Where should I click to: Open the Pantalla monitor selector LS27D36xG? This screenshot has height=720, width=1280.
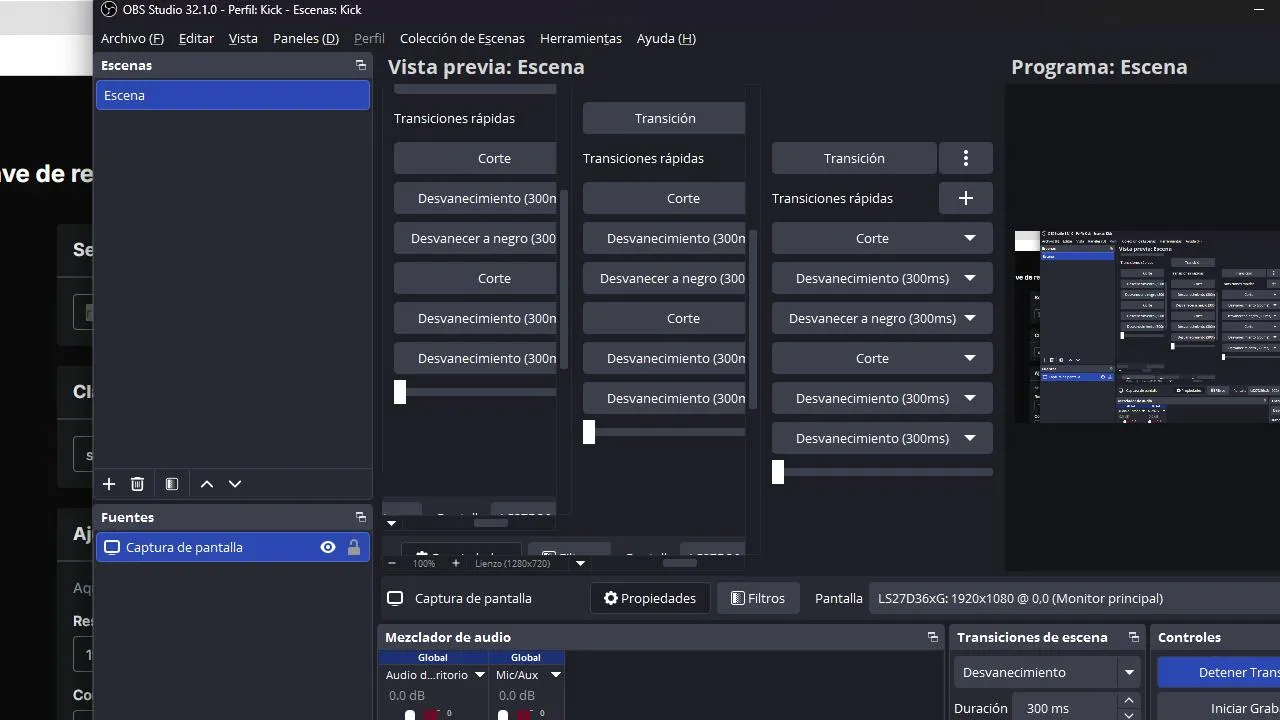[1074, 598]
